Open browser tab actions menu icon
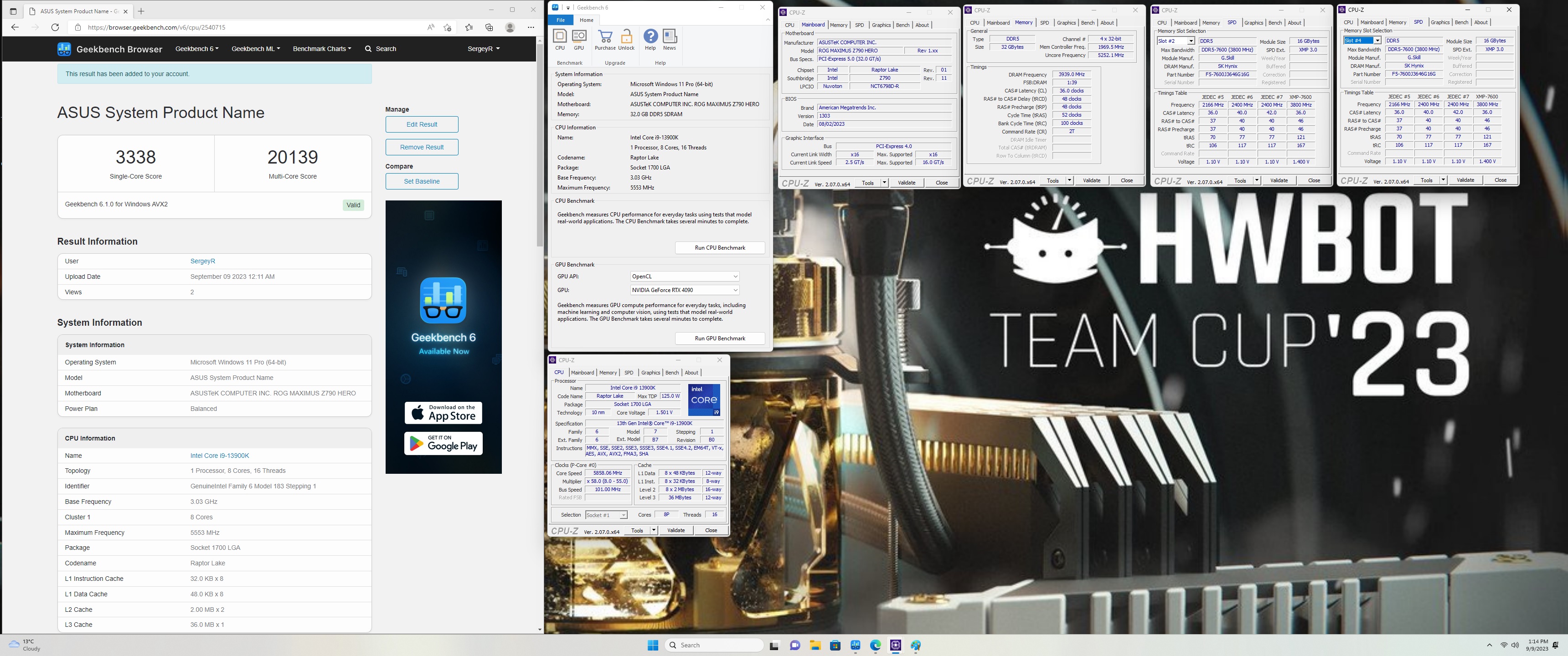The width and height of the screenshot is (1568, 656). (13, 11)
